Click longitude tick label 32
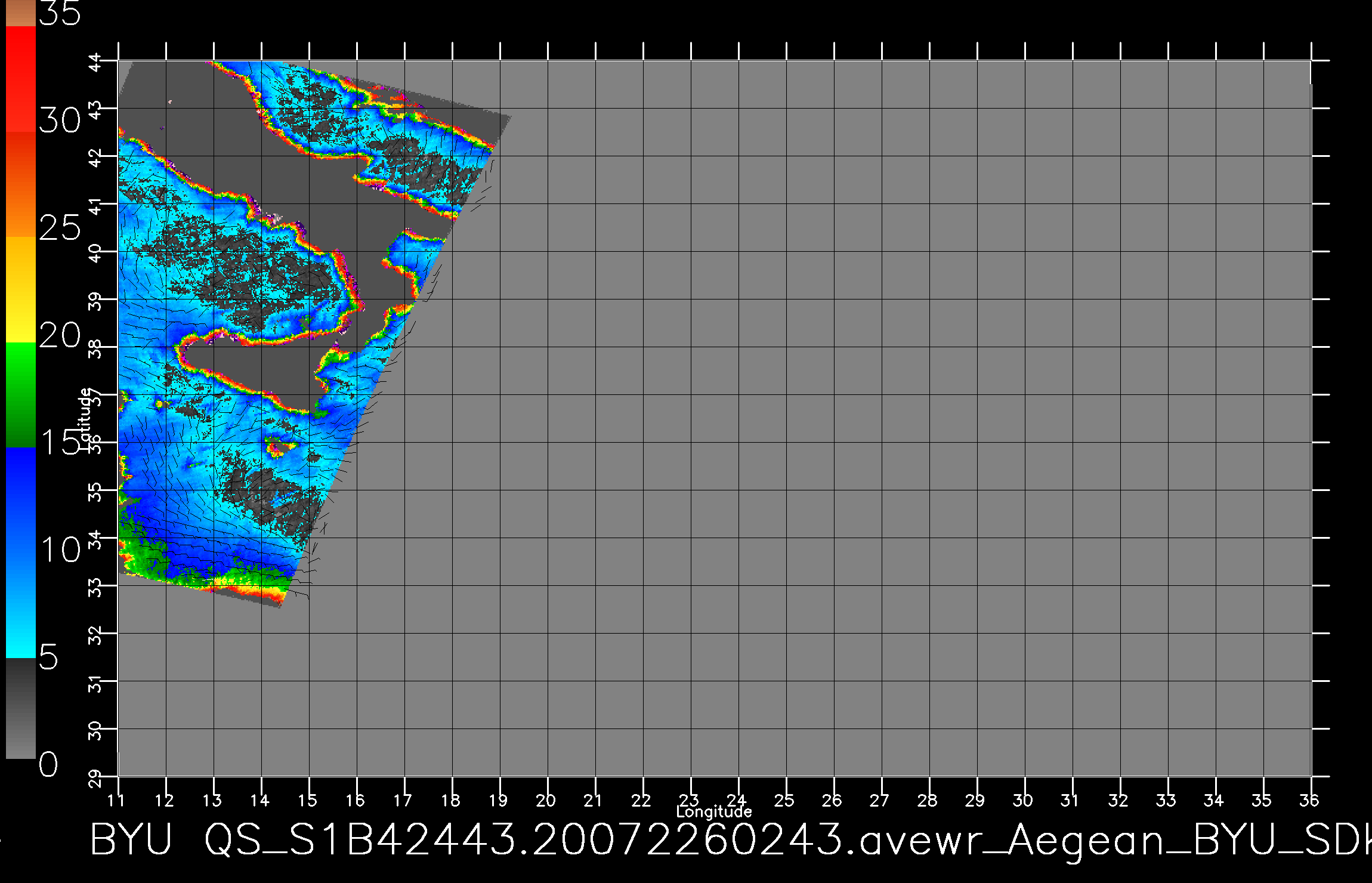 click(x=1119, y=801)
